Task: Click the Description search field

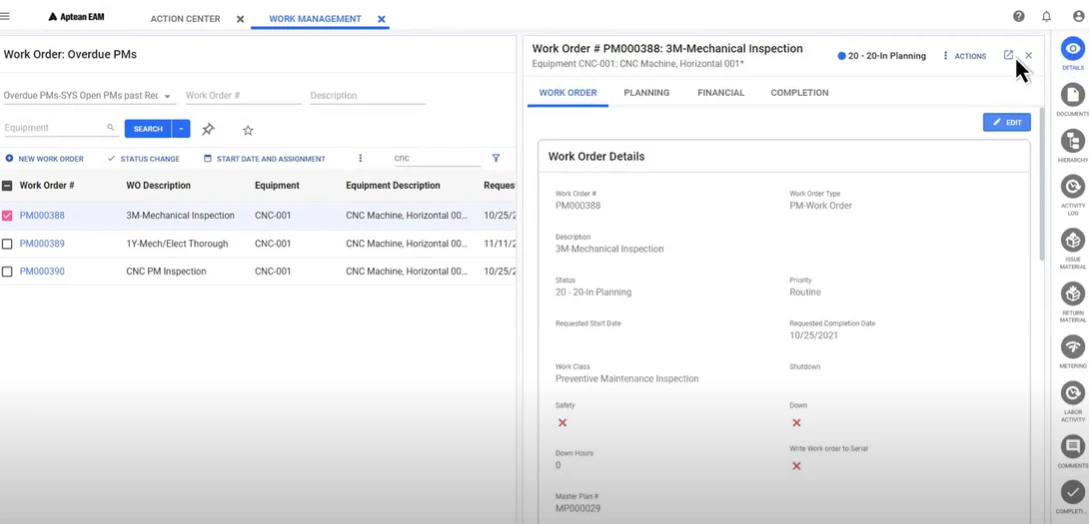Action: (x=367, y=96)
